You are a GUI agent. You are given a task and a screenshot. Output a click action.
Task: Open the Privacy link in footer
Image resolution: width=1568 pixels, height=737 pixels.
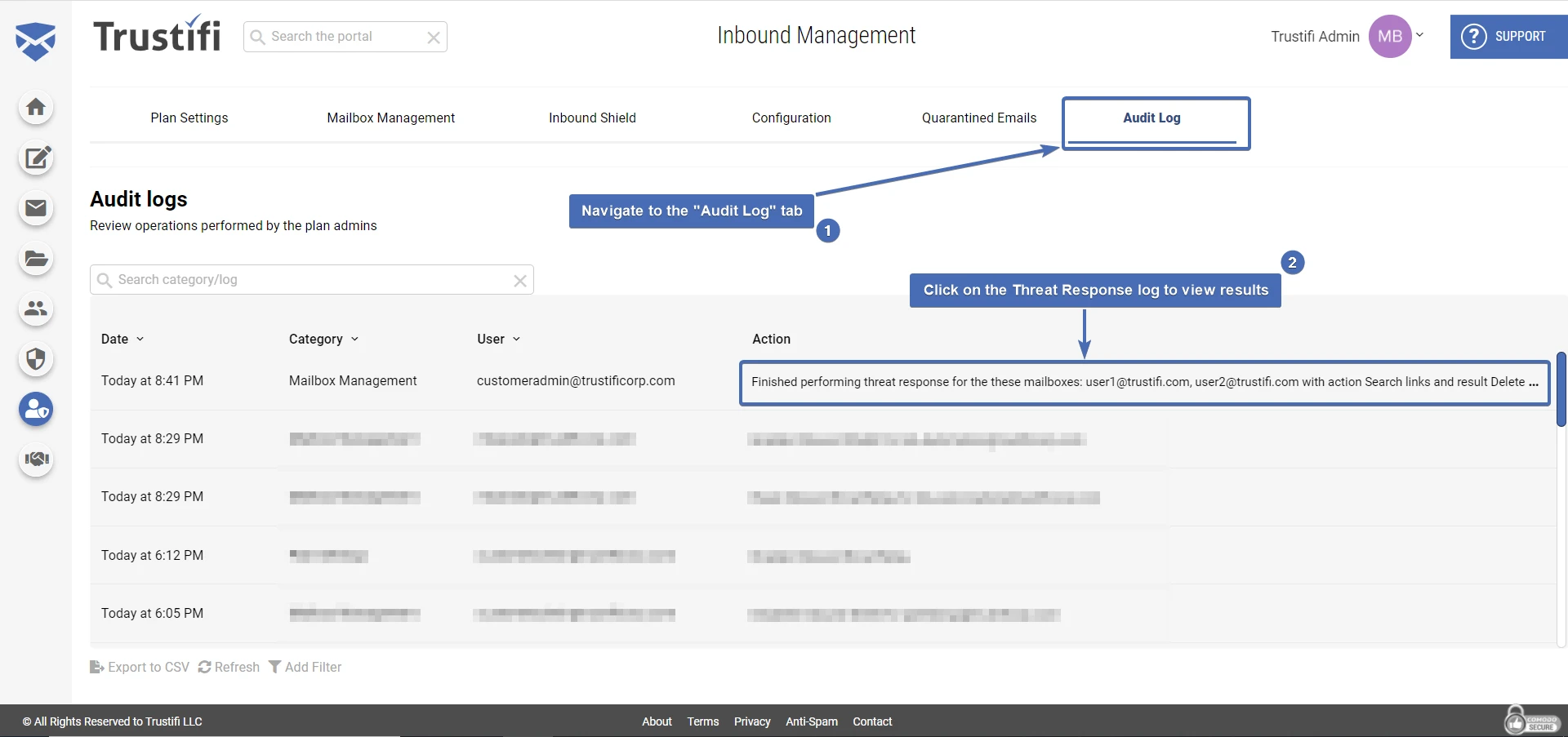(x=751, y=721)
